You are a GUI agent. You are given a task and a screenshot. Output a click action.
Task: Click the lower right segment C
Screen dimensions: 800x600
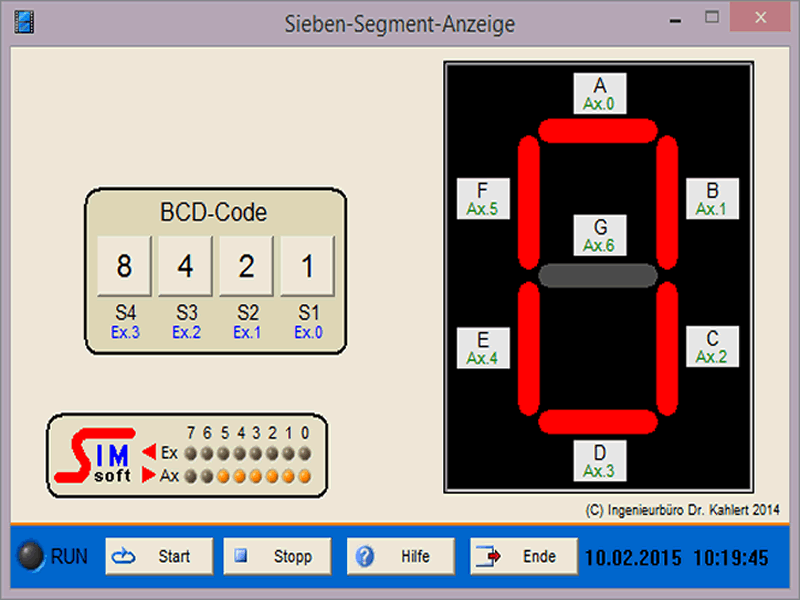click(x=667, y=348)
